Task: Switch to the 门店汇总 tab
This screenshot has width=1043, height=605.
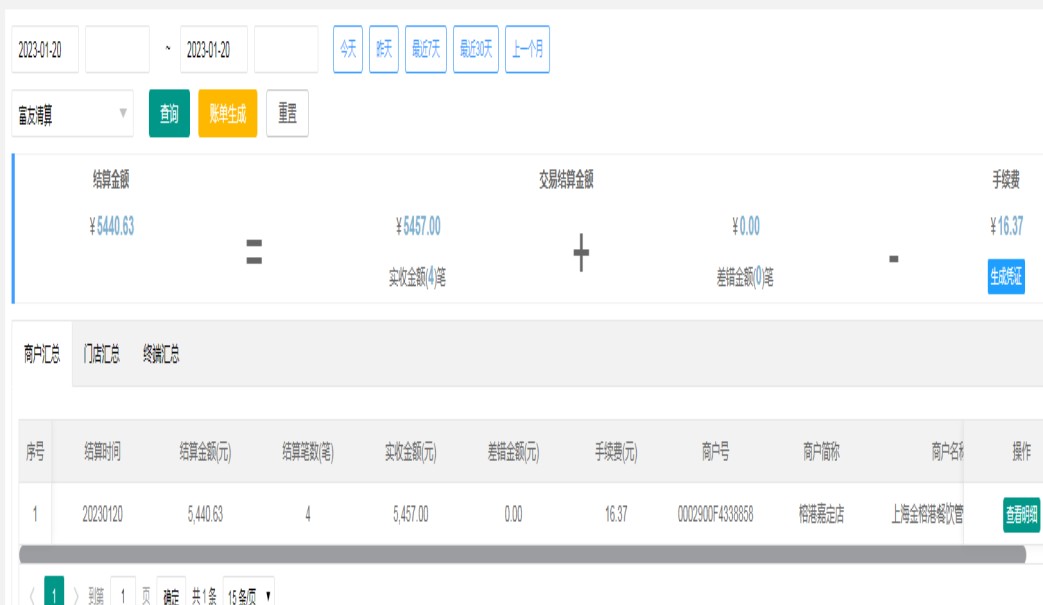Action: [101, 354]
